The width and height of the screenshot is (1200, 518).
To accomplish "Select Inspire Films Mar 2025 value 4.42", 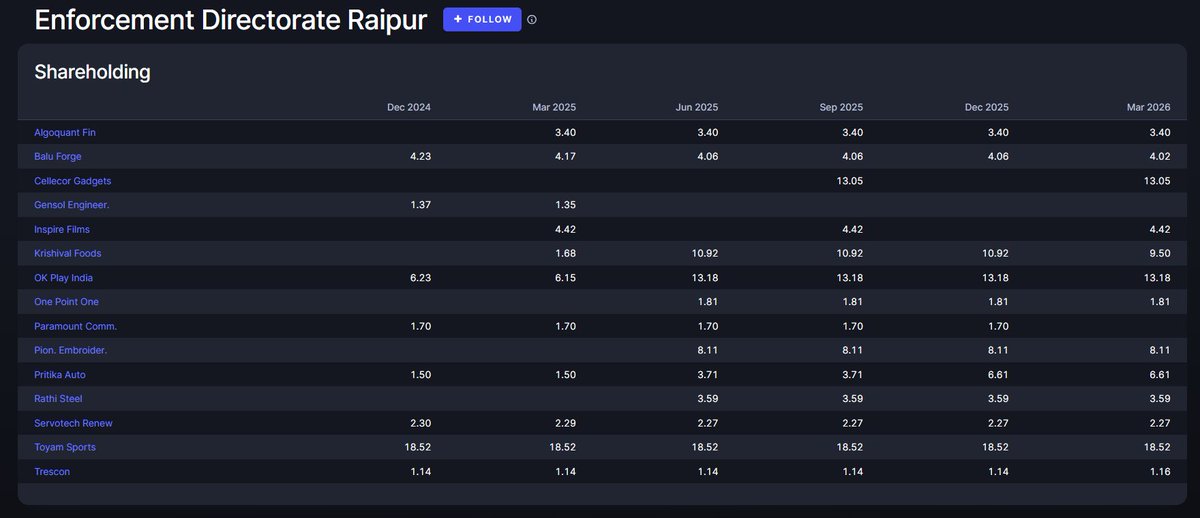I will 566,229.
